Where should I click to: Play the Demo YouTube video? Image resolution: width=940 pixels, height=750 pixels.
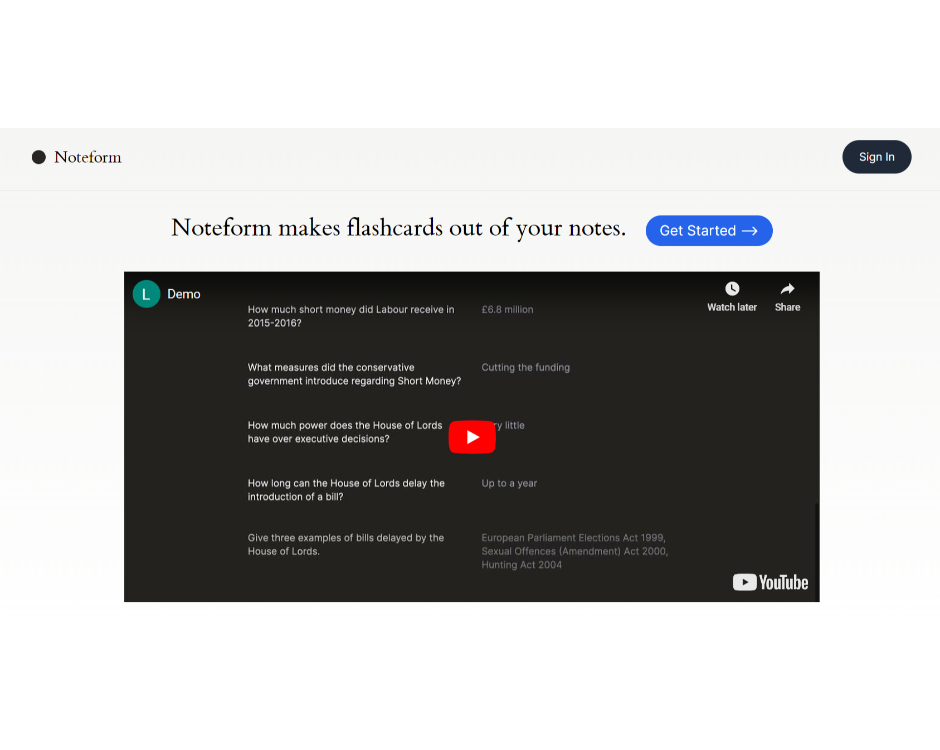point(472,437)
